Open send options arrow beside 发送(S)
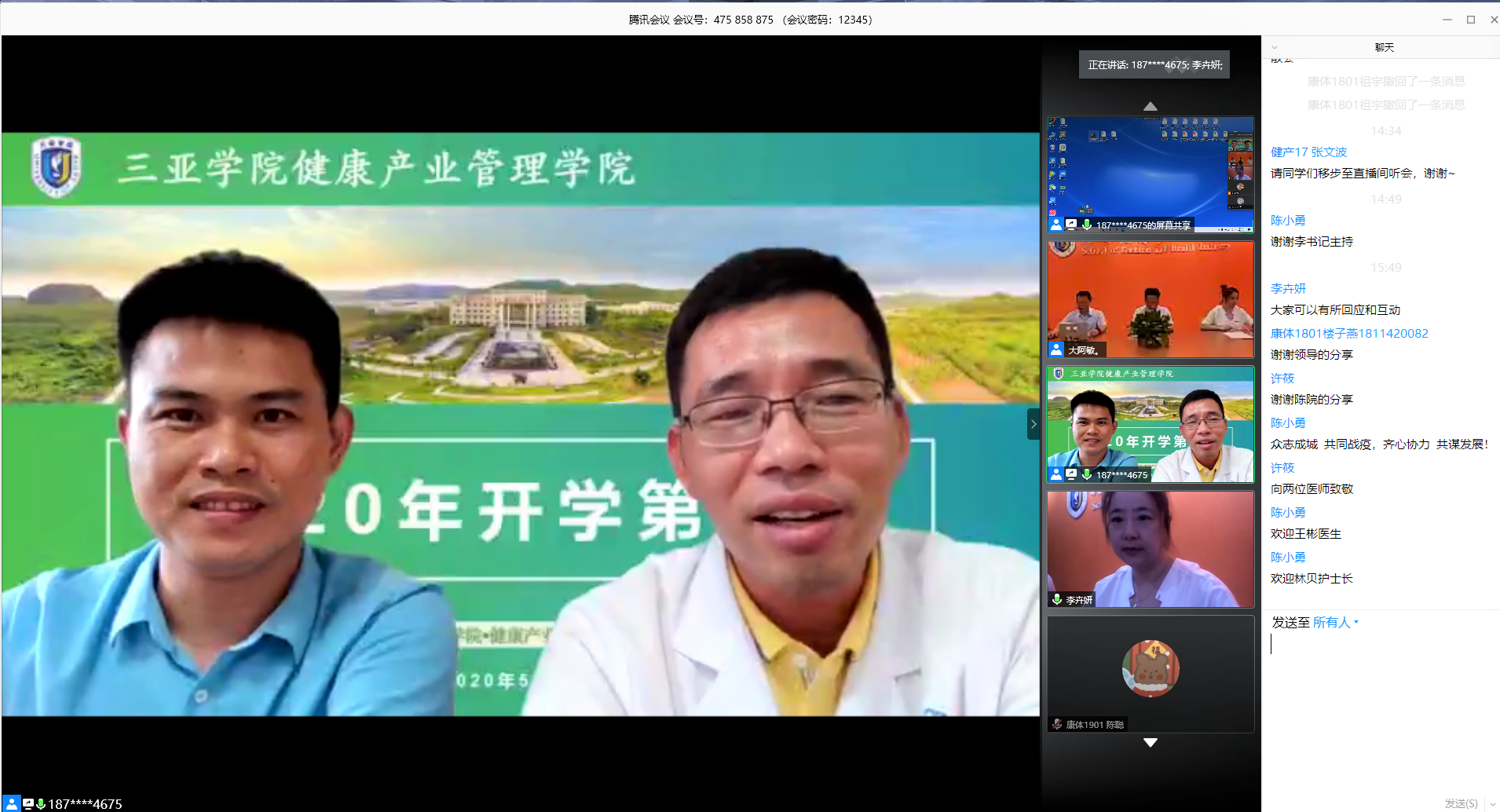Viewport: 1500px width, 812px height. (1492, 803)
